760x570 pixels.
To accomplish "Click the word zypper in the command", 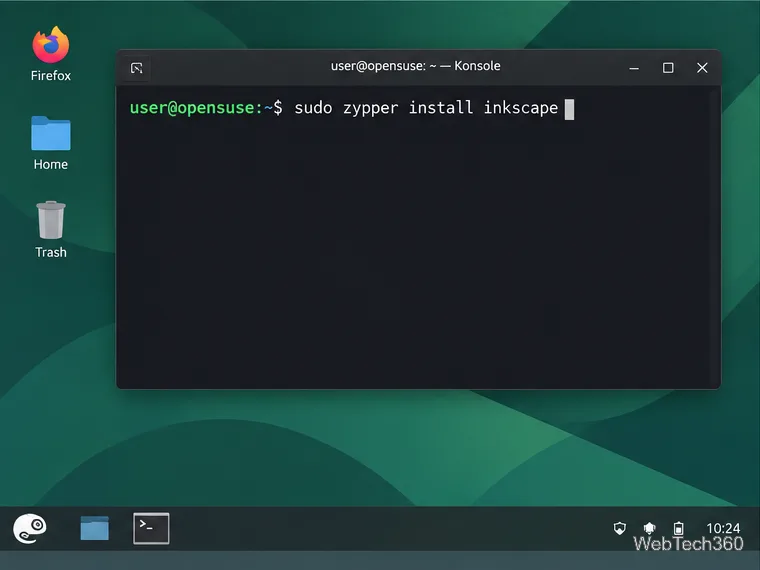I will point(371,109).
